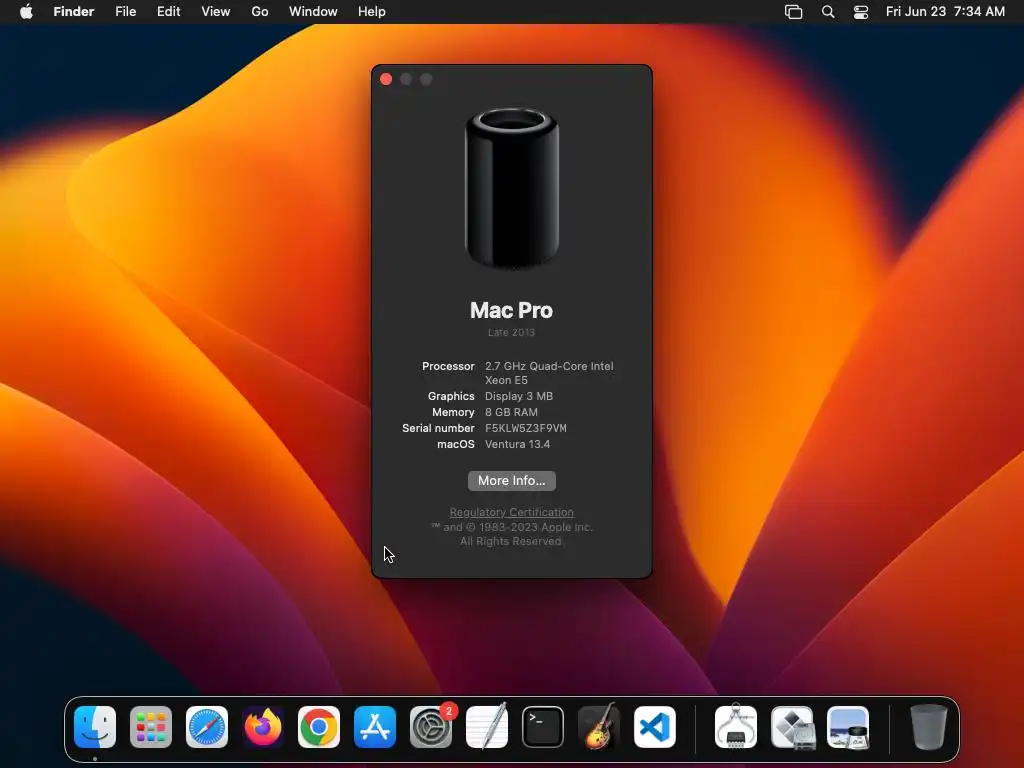This screenshot has width=1024, height=768.
Task: Open TextEdit from the Dock
Action: point(487,727)
